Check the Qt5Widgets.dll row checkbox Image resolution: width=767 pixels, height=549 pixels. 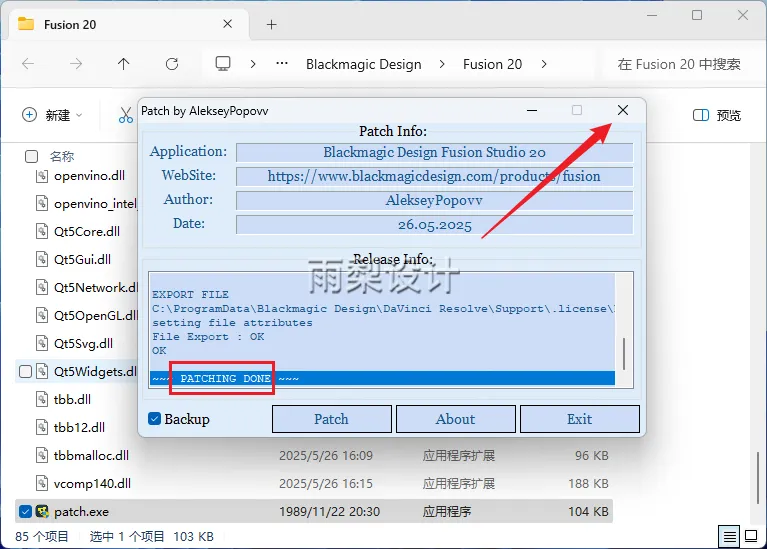click(25, 372)
